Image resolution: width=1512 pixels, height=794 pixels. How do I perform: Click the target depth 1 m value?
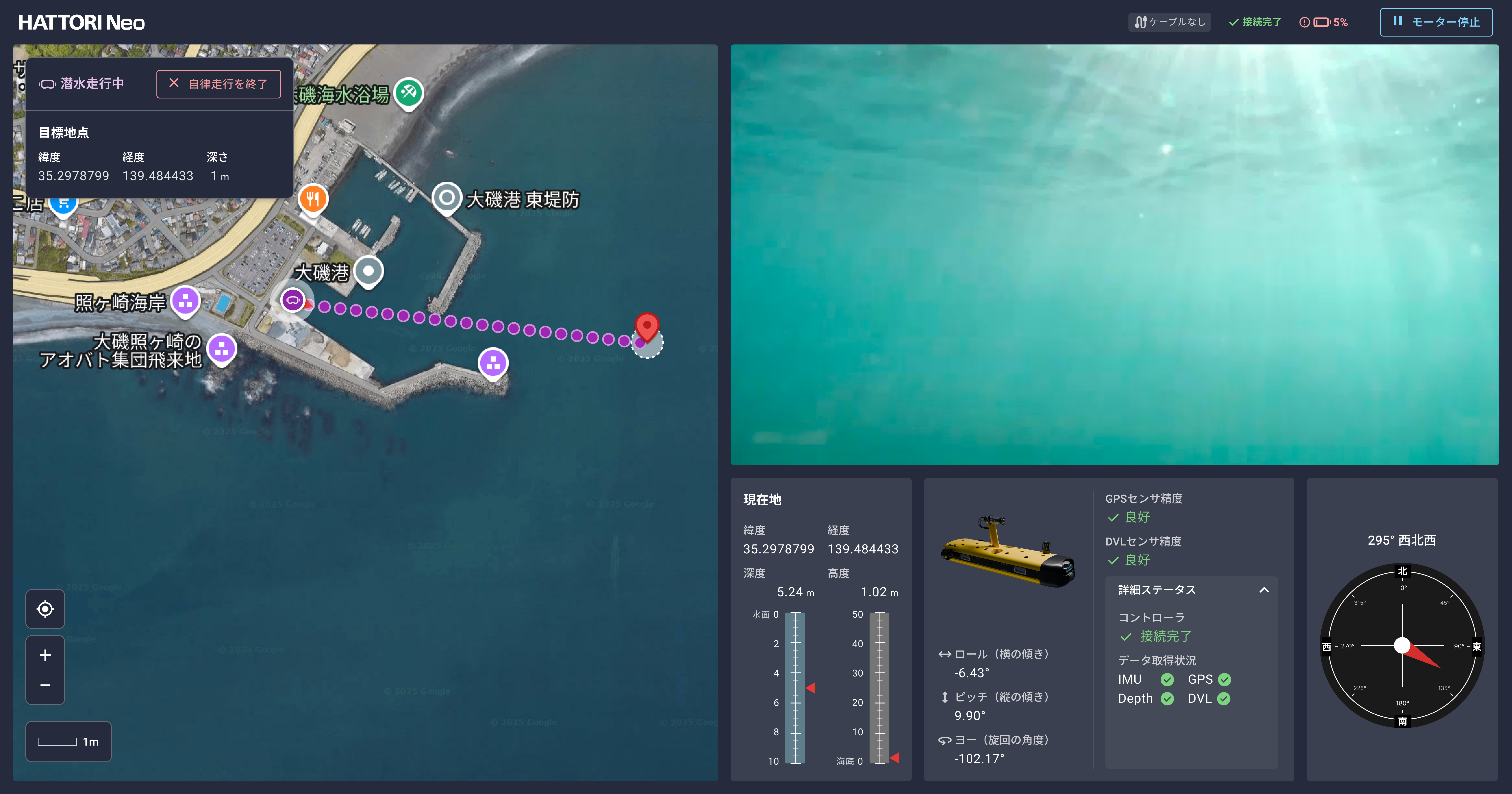tap(220, 176)
